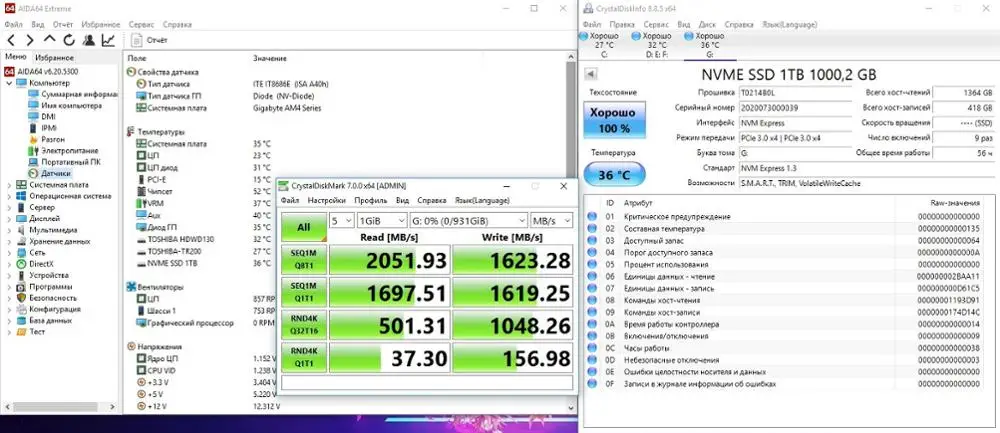The image size is (1000, 433).
Task: Open the Избранное menu in AIDA64 menu bar
Action: 101,24
